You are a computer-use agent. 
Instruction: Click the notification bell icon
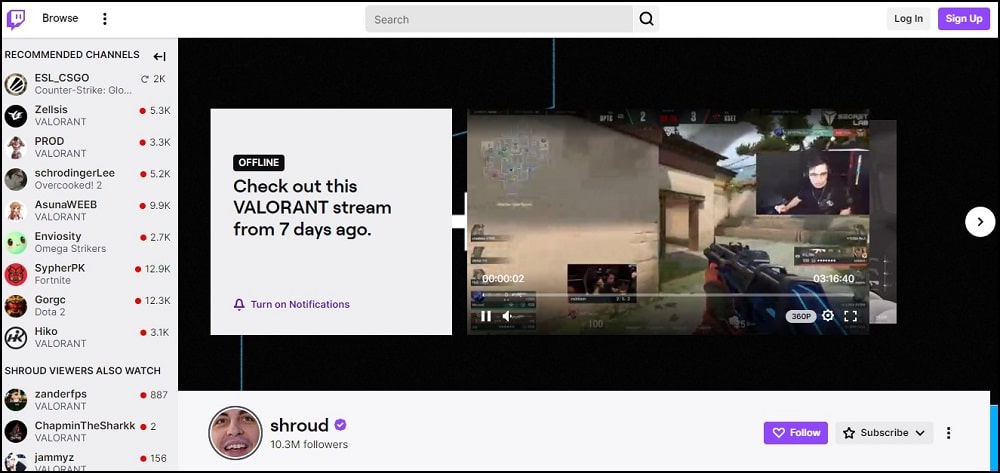point(239,304)
